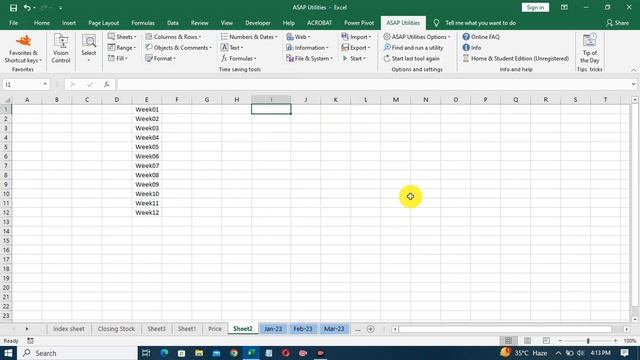
Task: Select cell containing Week05
Action: coord(147,147)
